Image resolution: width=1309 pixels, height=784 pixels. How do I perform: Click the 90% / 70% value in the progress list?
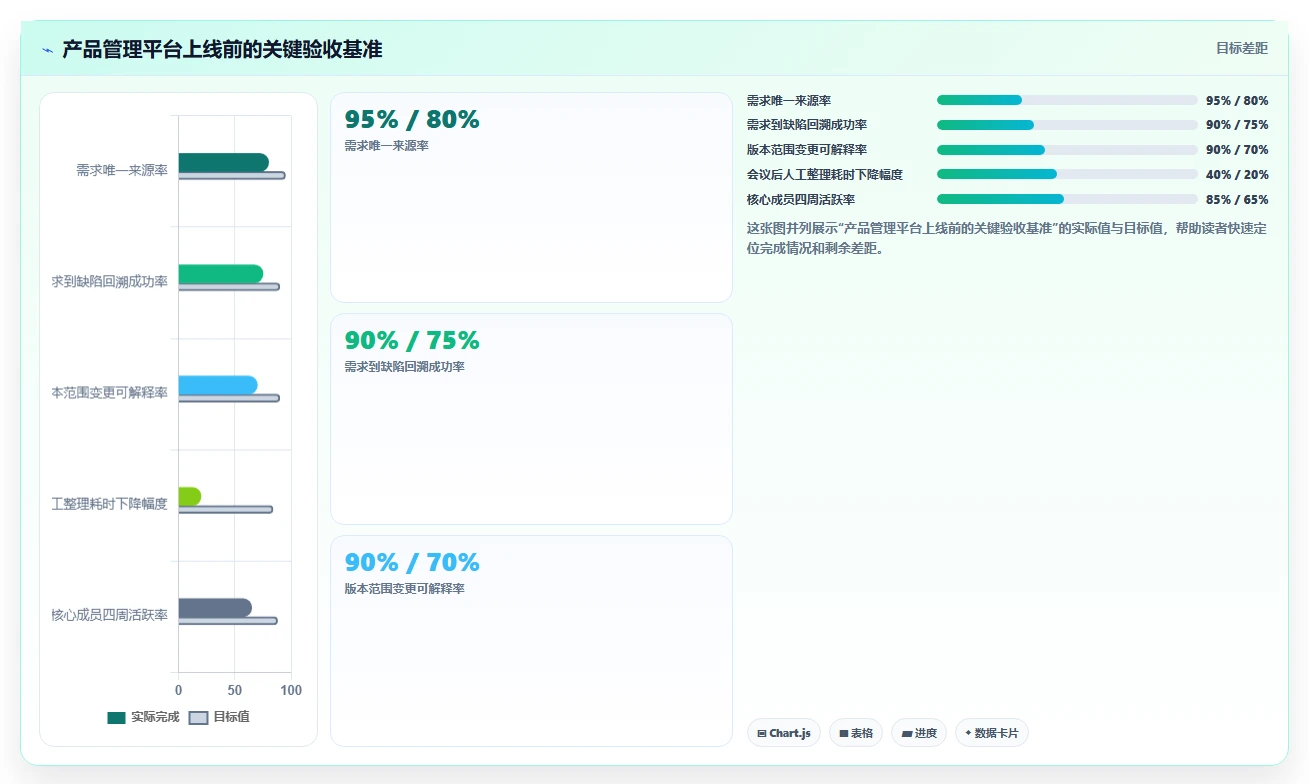tap(1237, 150)
